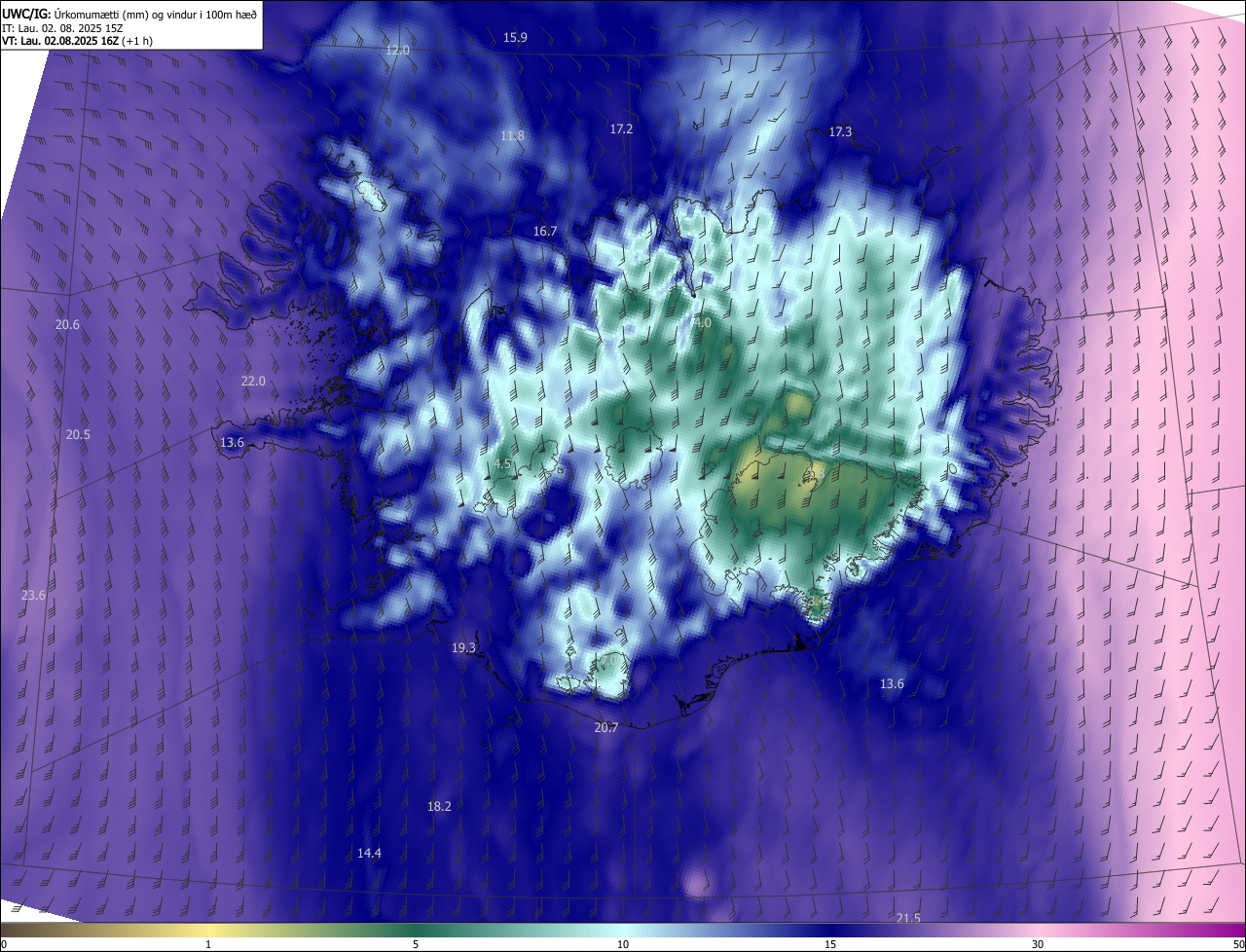Click the 12.0 wind value label

tap(398, 50)
